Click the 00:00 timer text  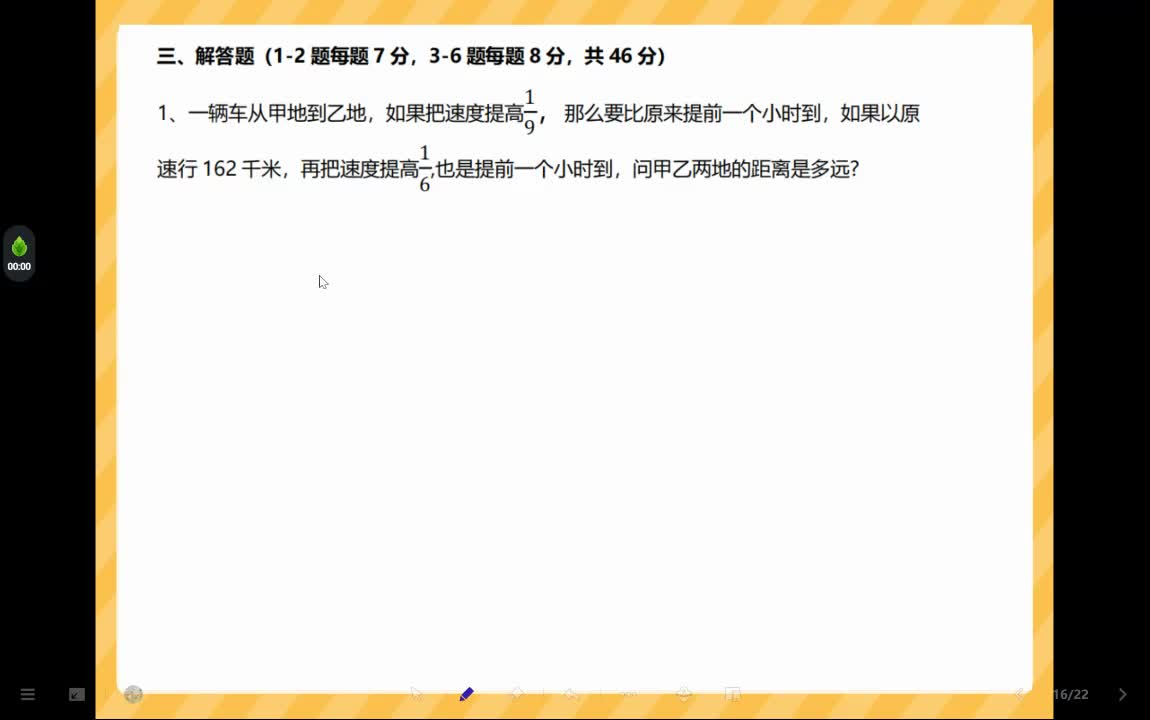click(19, 267)
